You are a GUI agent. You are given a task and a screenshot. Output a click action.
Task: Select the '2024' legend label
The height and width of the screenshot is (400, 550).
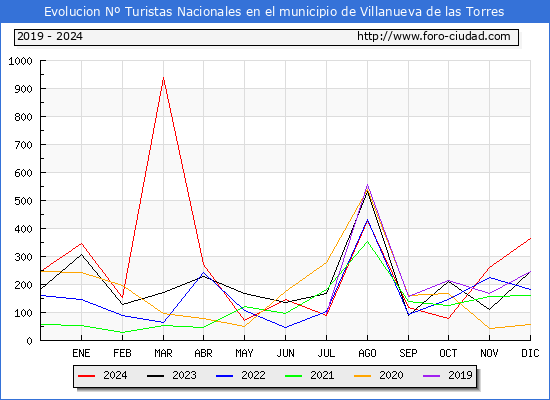(x=115, y=375)
